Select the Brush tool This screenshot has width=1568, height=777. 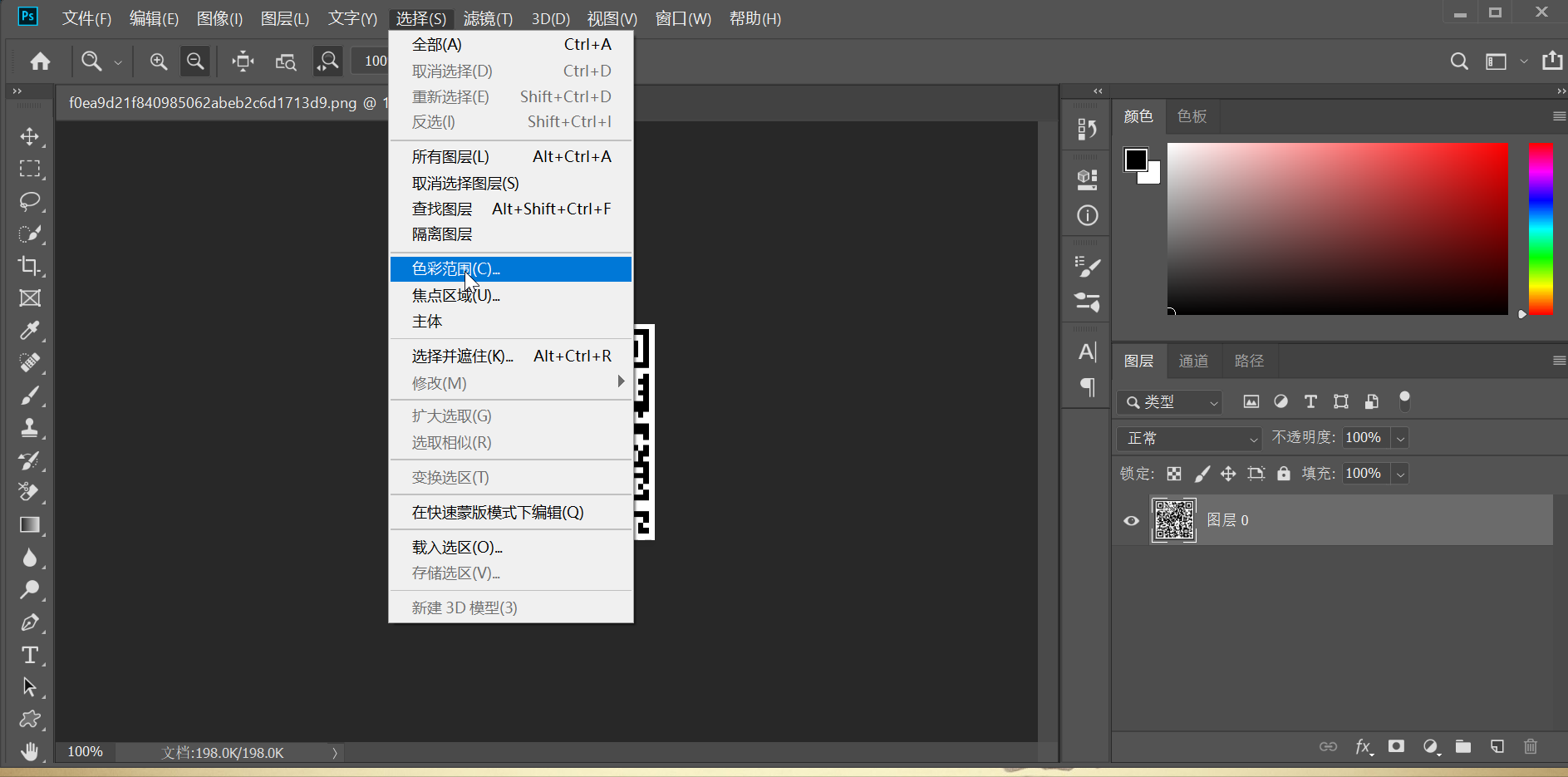[x=30, y=396]
